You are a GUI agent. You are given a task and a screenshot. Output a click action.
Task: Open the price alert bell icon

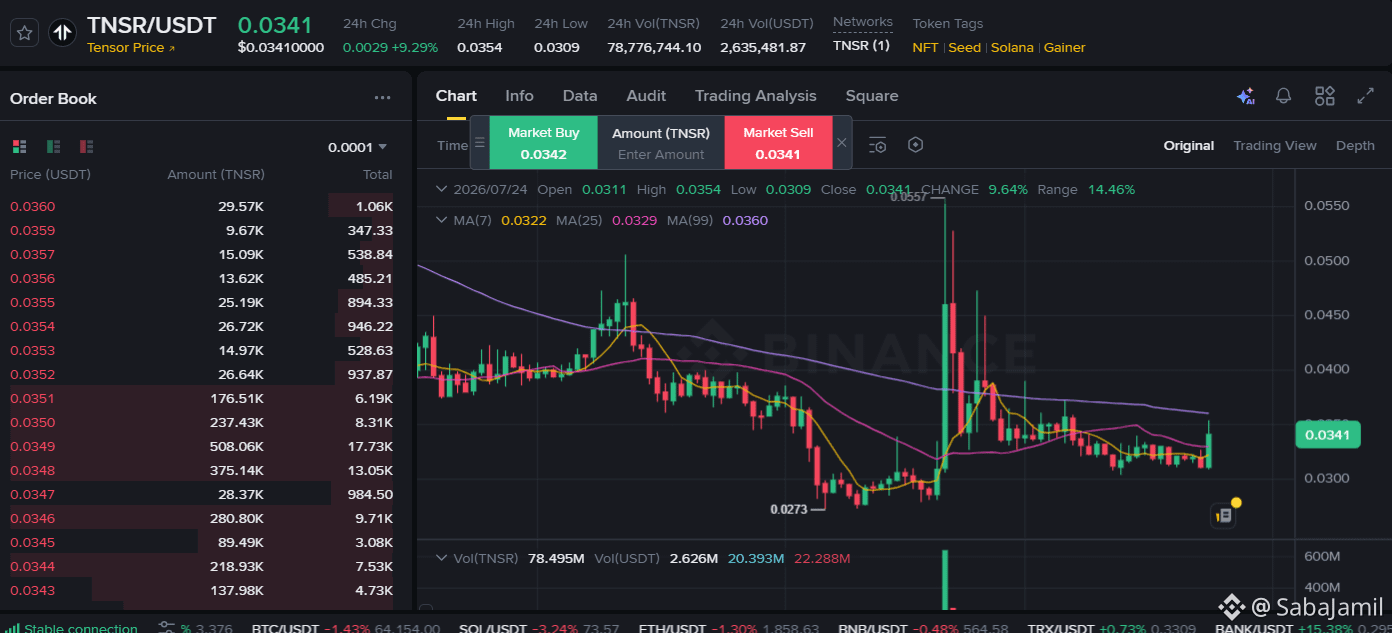[x=1284, y=96]
